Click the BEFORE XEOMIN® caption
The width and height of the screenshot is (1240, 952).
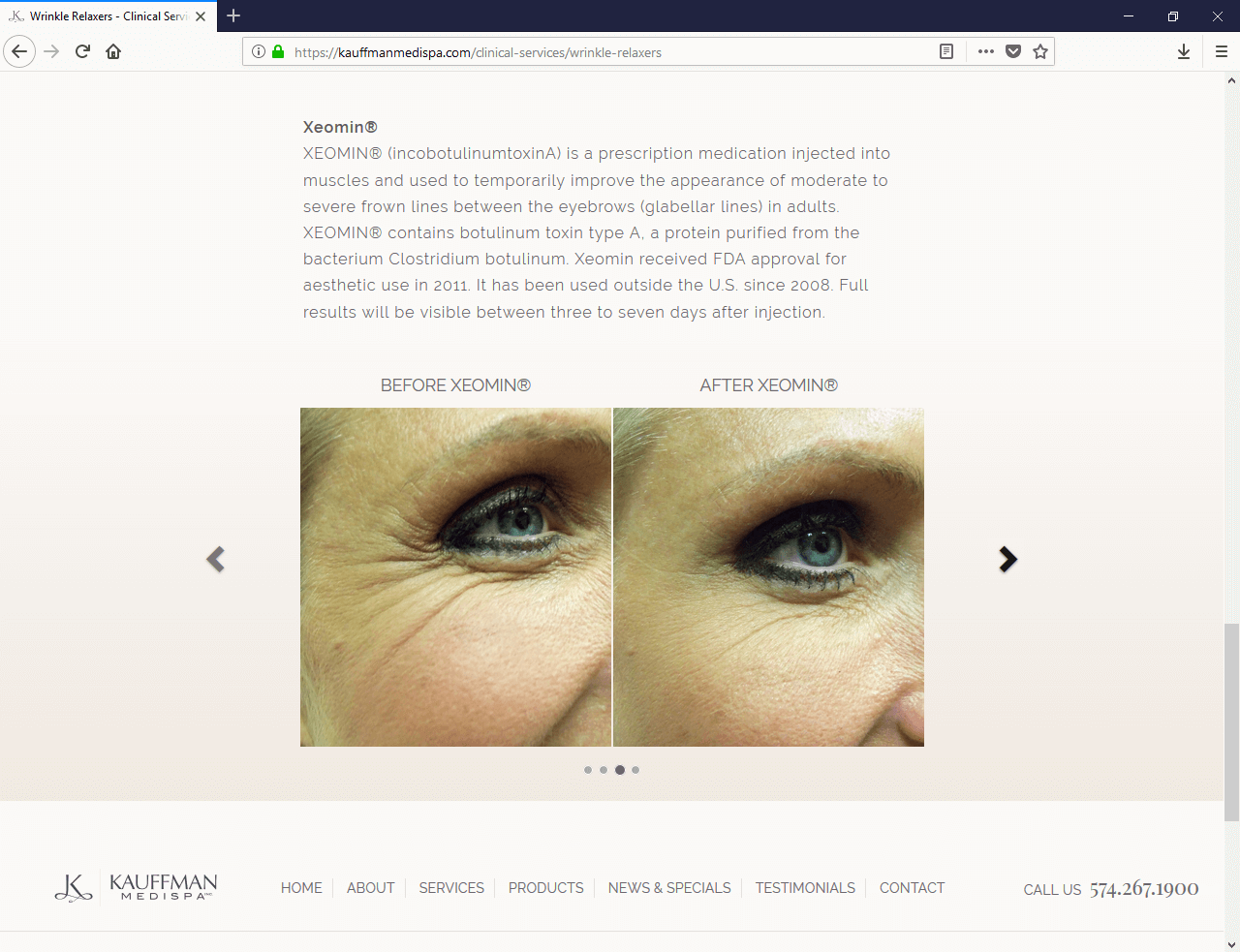(x=455, y=385)
